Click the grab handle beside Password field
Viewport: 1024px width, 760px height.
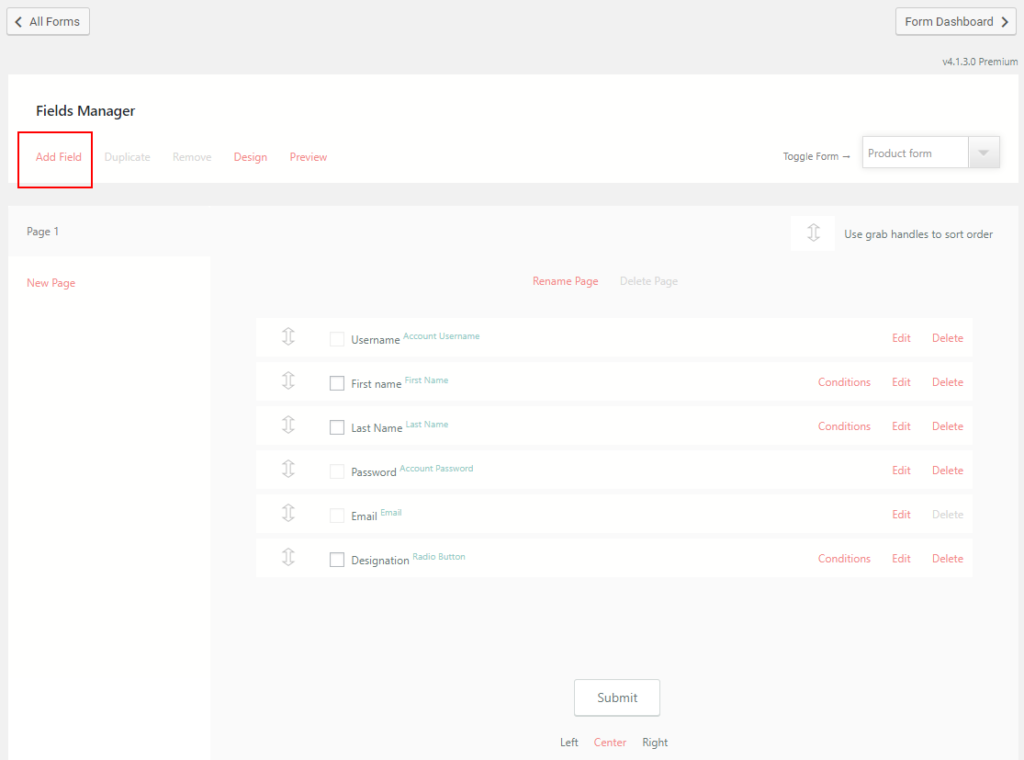288,470
